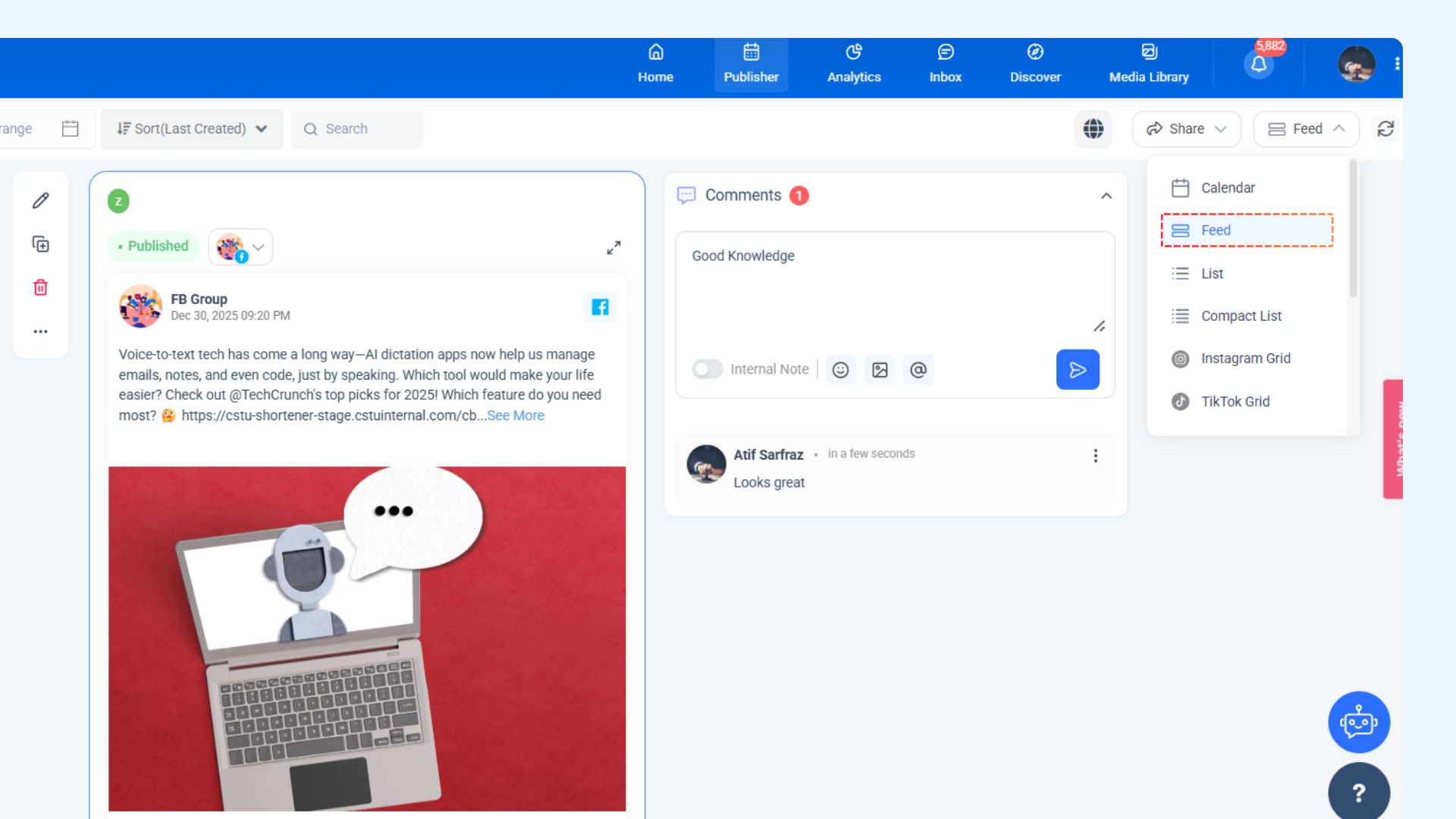Send the comment with blue arrow button
Viewport: 1456px width, 819px height.
pyautogui.click(x=1077, y=370)
